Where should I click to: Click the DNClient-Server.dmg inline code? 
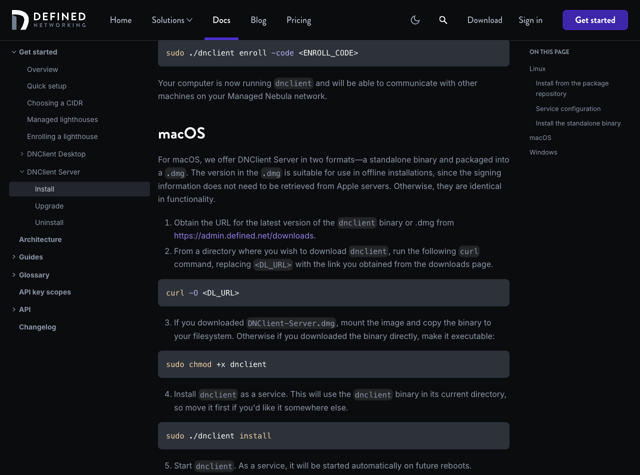(x=291, y=323)
